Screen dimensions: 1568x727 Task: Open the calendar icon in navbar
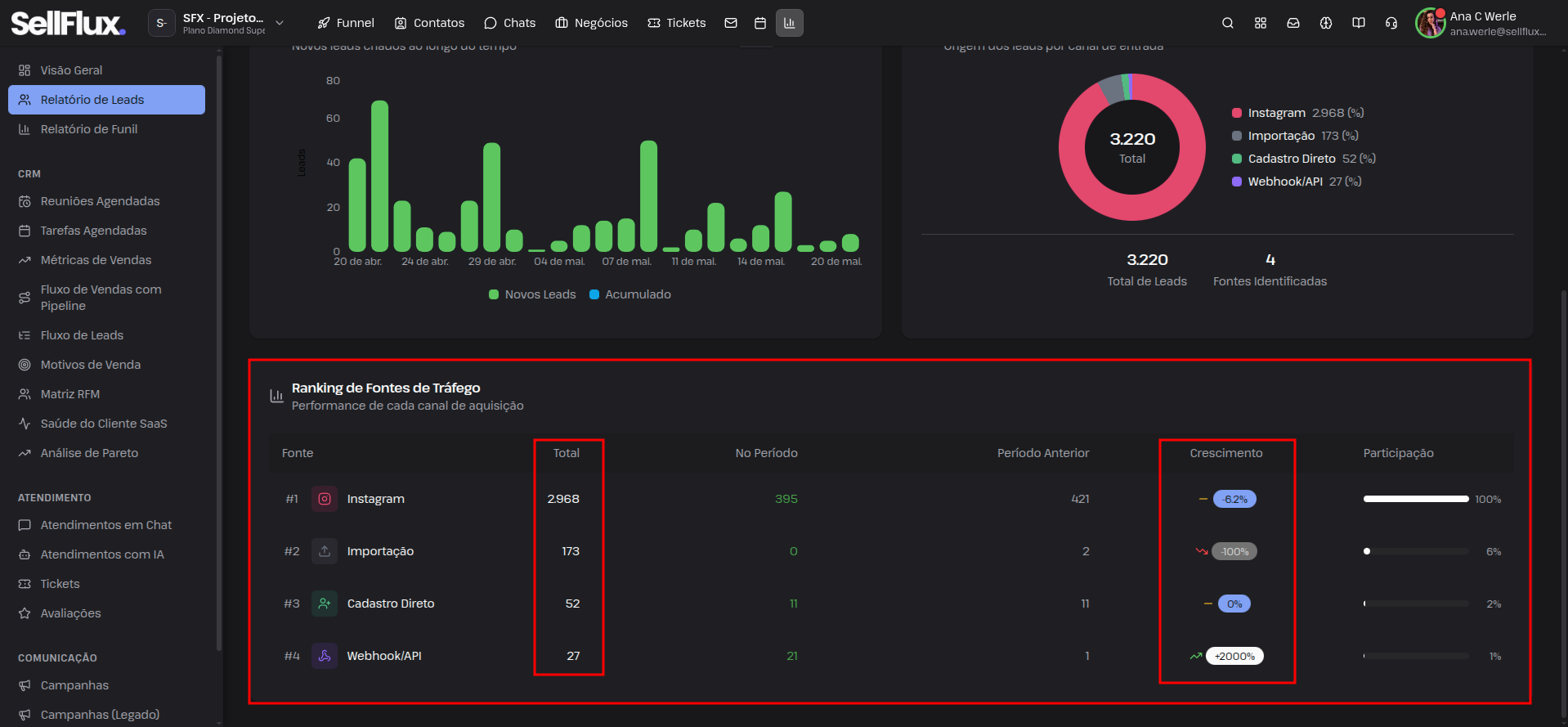click(x=760, y=23)
